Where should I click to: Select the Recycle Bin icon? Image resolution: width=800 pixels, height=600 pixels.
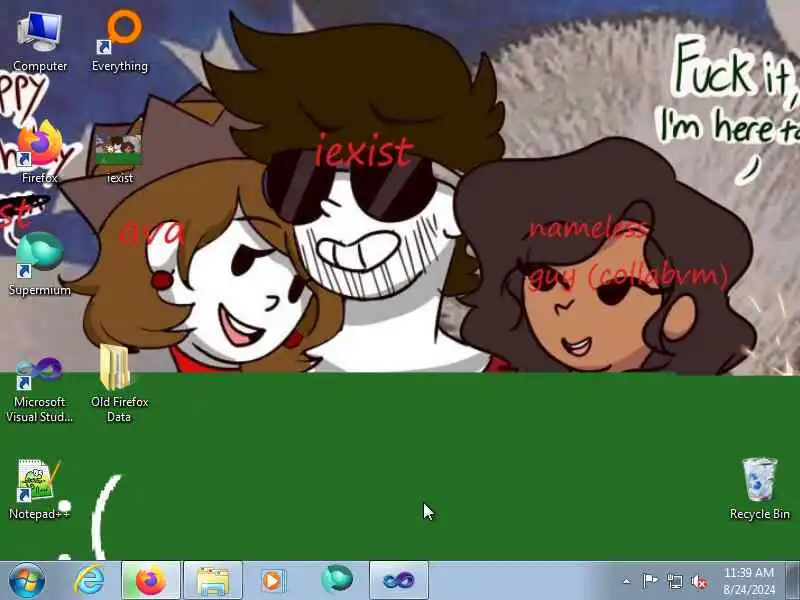pos(760,489)
